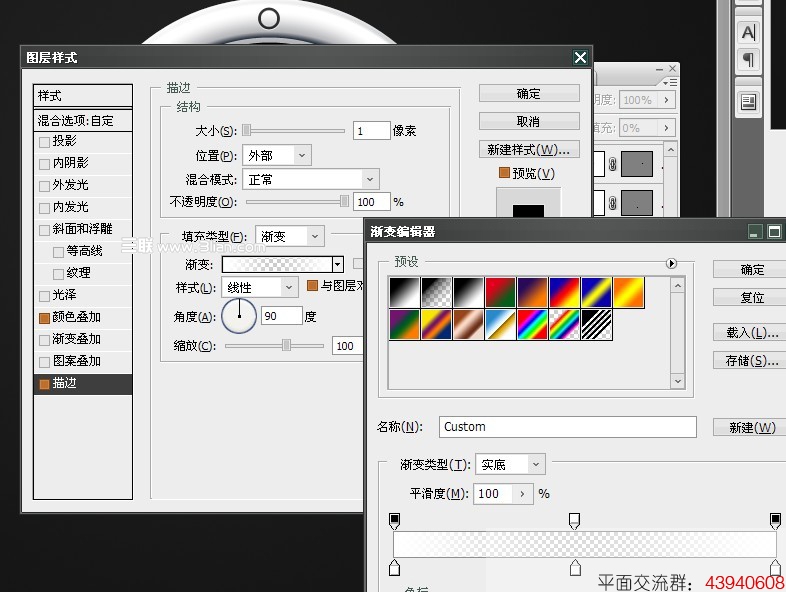Open the layer opacity 100% arrow
The width and height of the screenshot is (786, 592).
[666, 100]
